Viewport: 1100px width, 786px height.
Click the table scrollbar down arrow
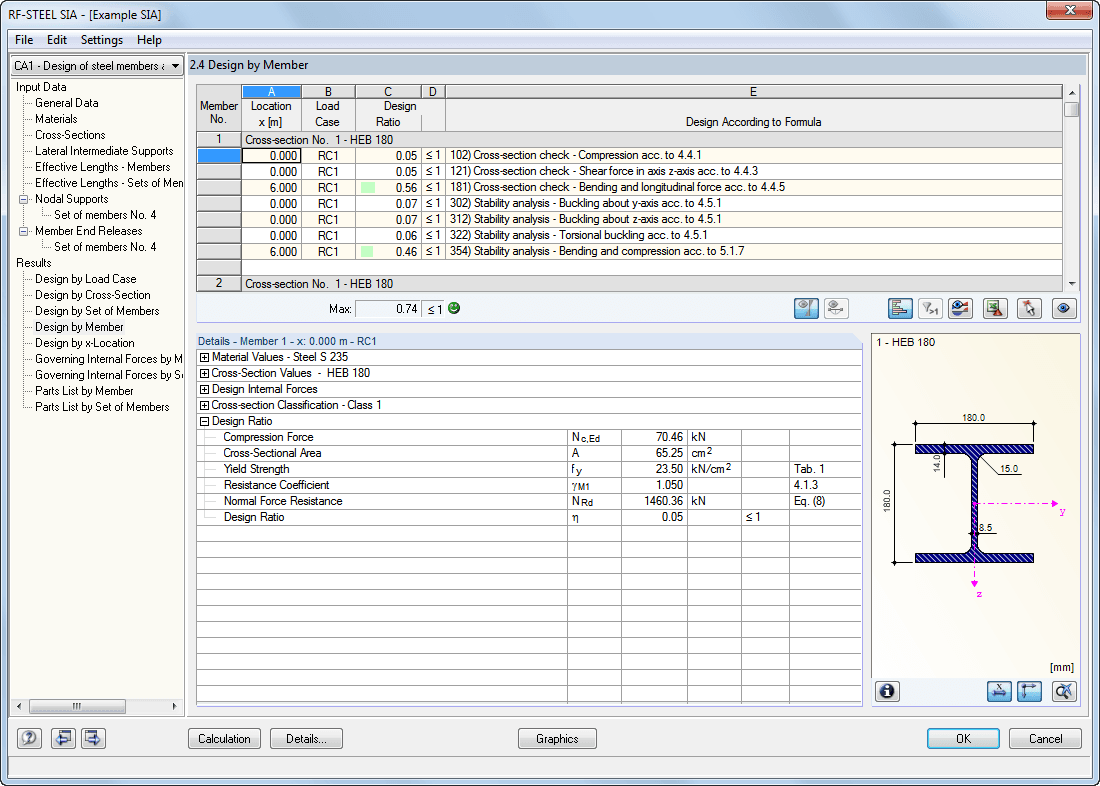click(x=1071, y=284)
